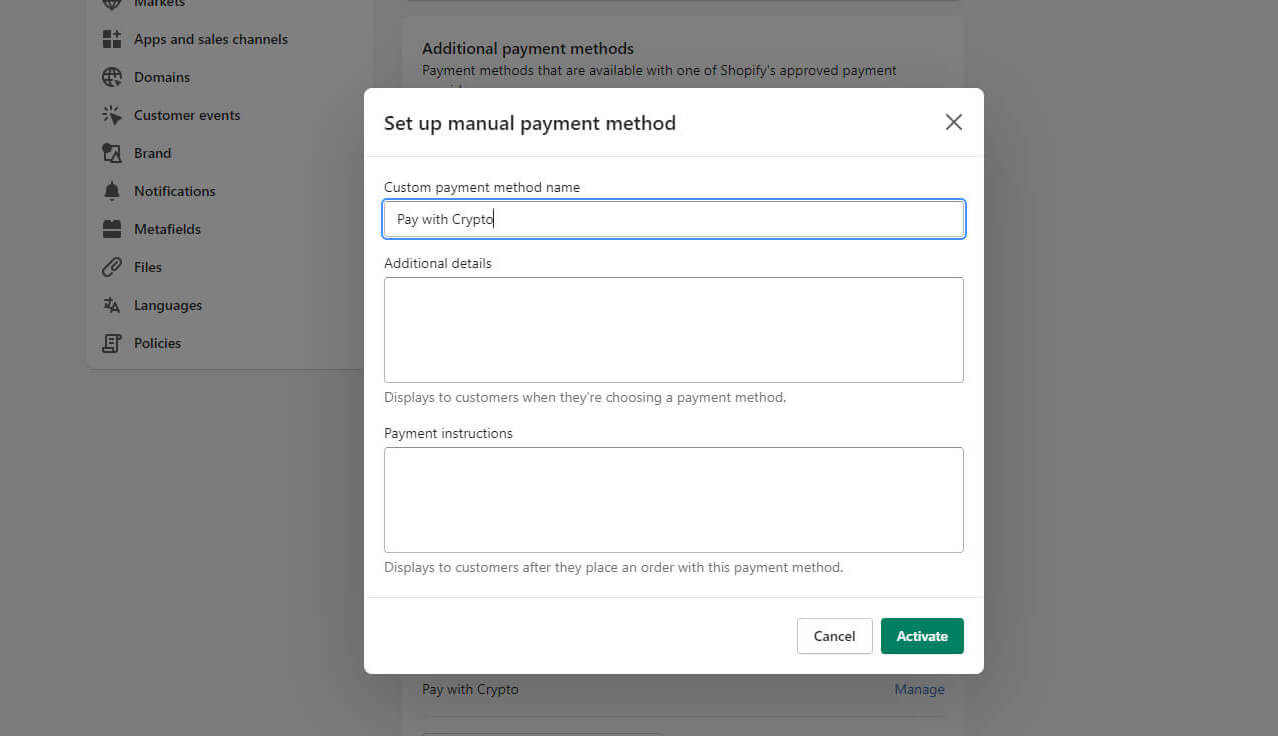Image resolution: width=1278 pixels, height=736 pixels.
Task: Click the Policies document icon
Action: tap(112, 343)
